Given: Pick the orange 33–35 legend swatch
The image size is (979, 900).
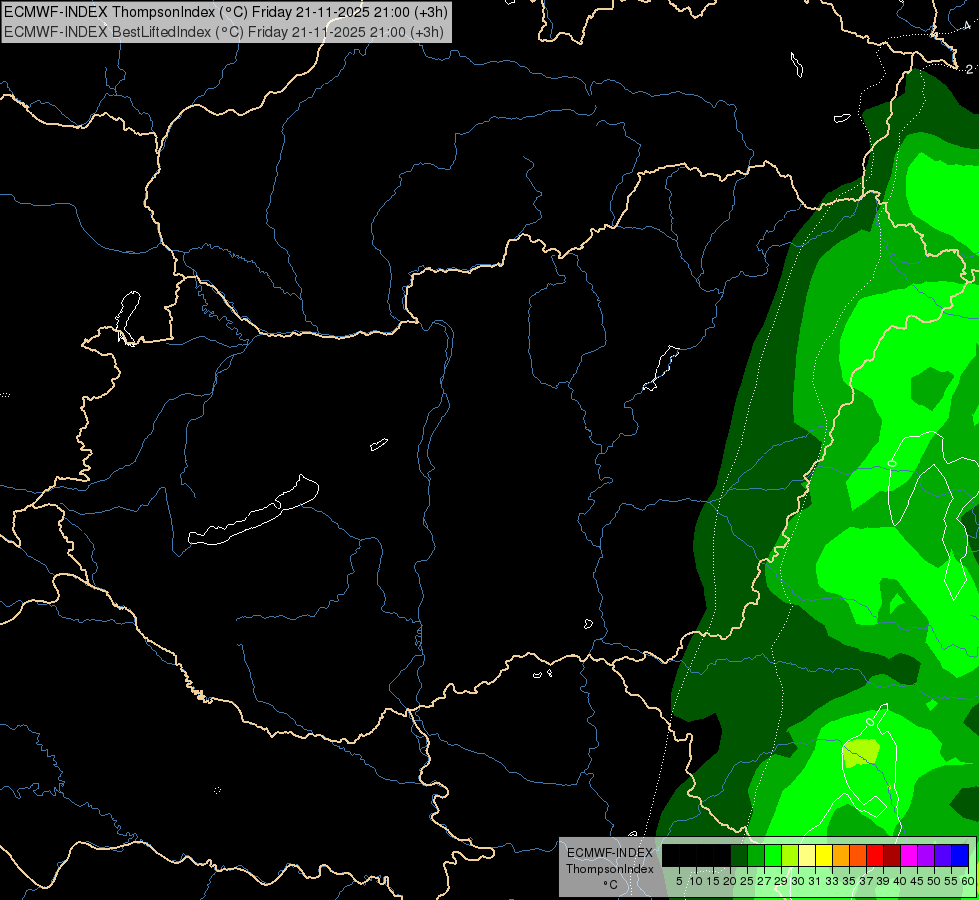Looking at the screenshot, I should point(841,856).
